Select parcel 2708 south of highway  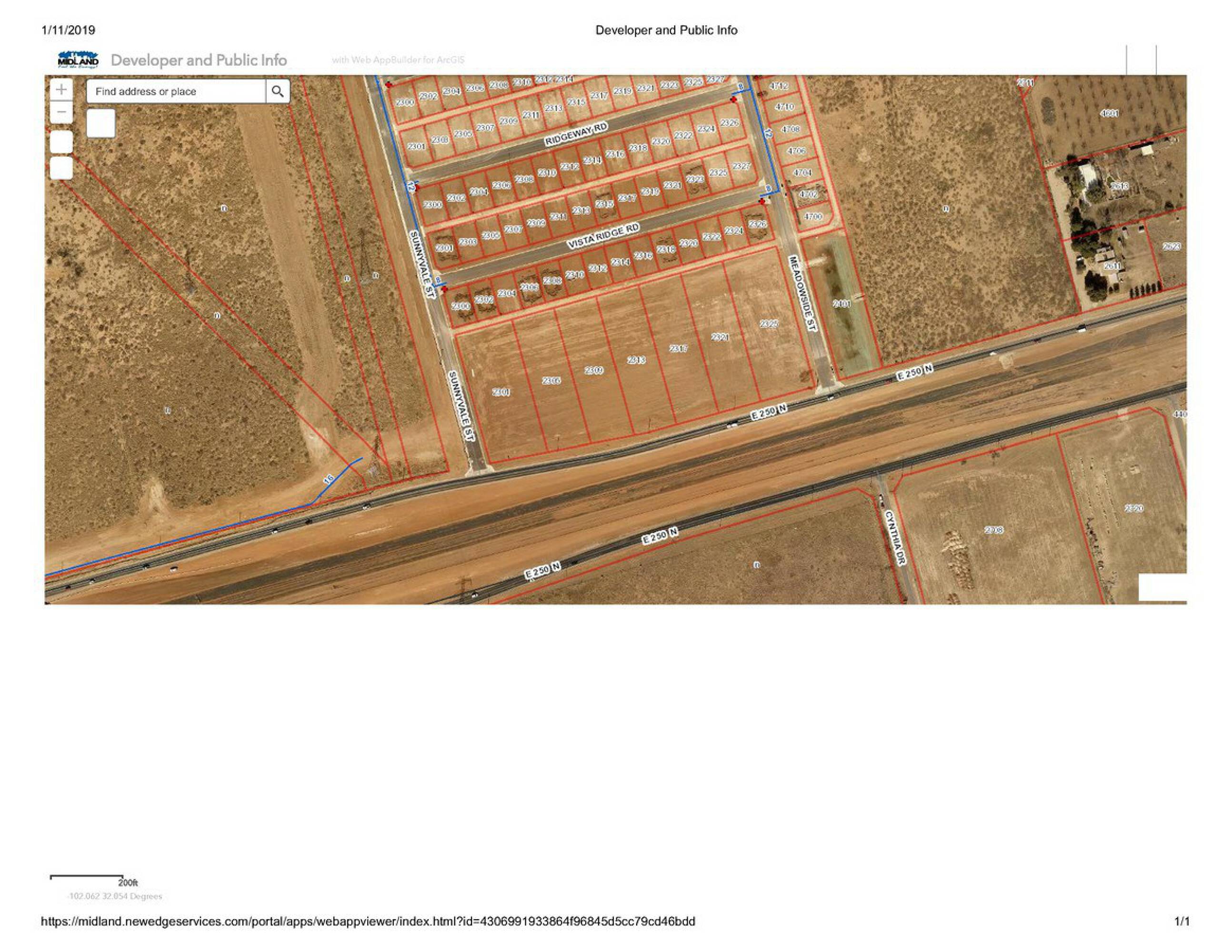(x=994, y=530)
